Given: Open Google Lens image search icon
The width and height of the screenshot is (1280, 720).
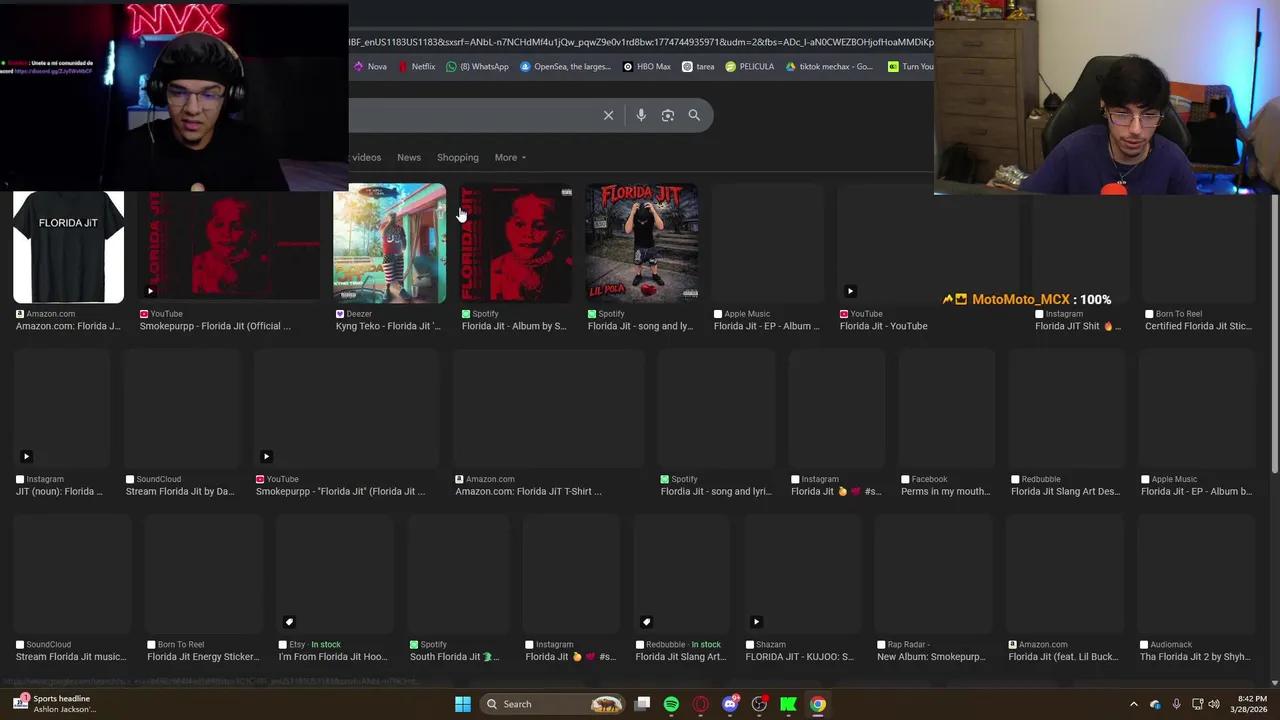Looking at the screenshot, I should (668, 115).
